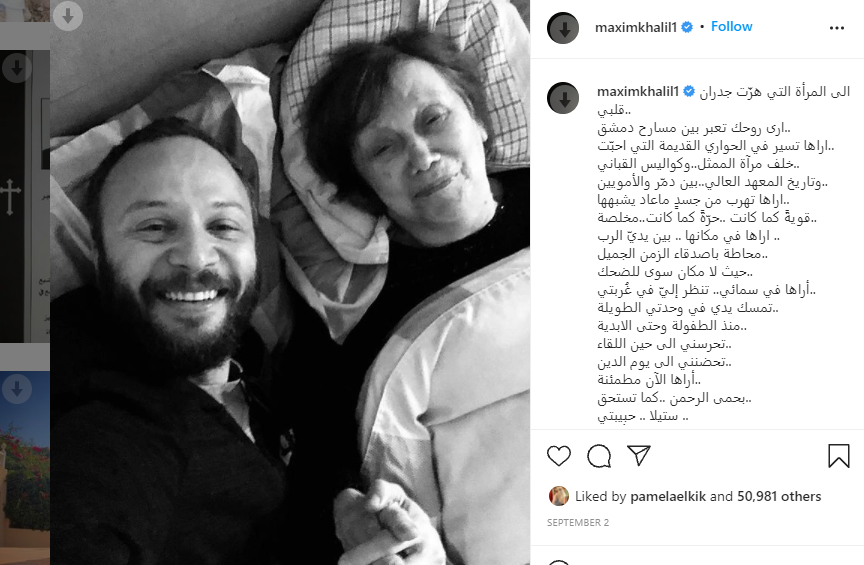This screenshot has height=565, width=864.
Task: Follow maximkhalil1 account
Action: pos(731,26)
